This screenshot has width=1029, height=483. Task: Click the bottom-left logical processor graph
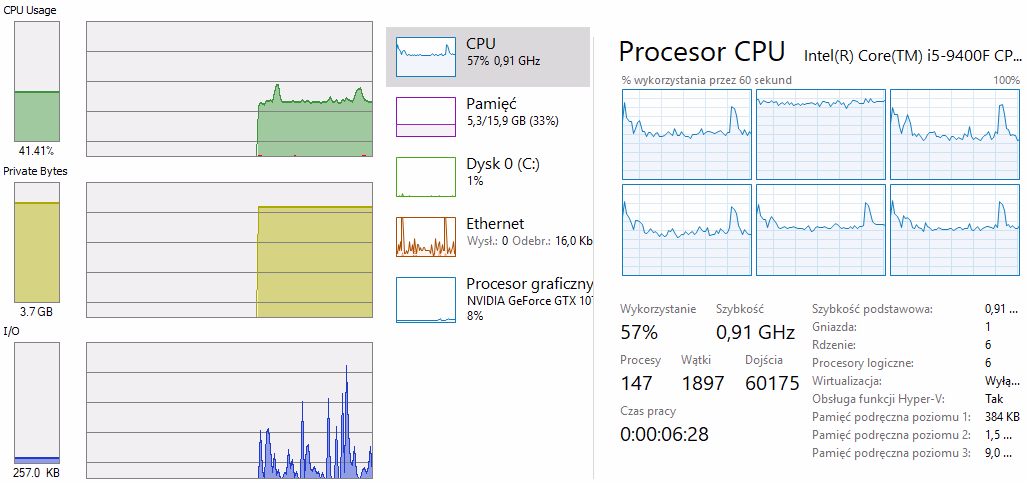tap(686, 229)
